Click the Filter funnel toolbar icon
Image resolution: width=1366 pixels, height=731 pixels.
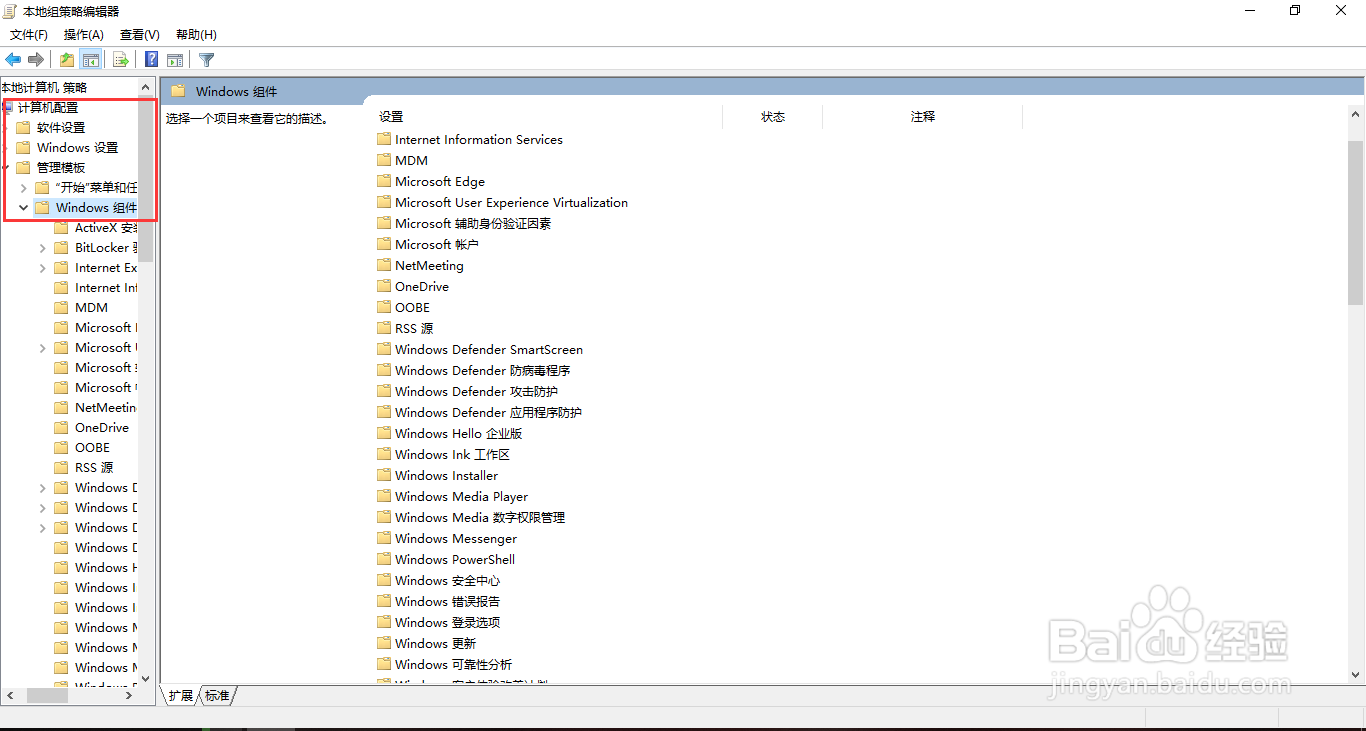[x=206, y=60]
